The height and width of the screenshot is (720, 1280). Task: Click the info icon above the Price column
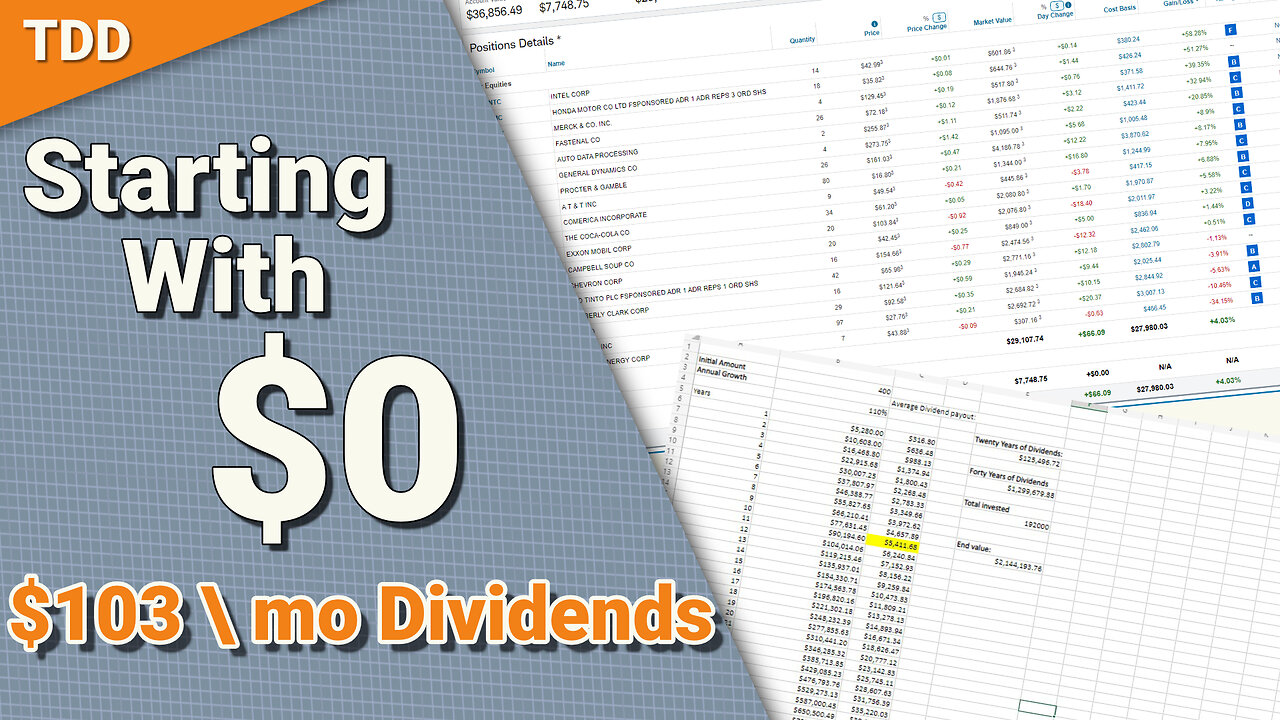(873, 24)
